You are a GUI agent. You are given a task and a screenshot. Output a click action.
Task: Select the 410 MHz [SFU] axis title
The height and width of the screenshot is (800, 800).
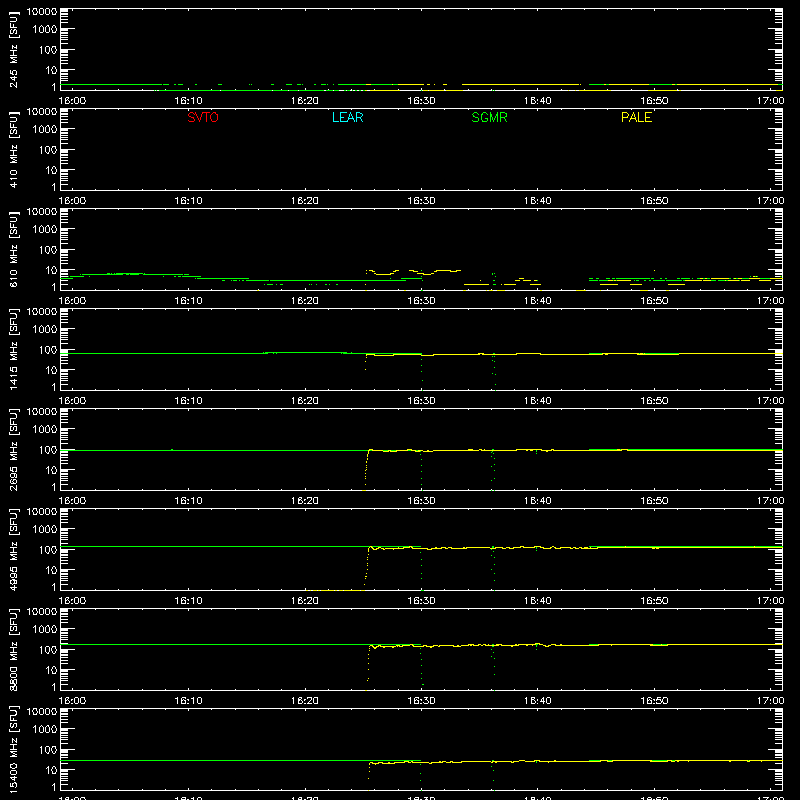pyautogui.click(x=14, y=149)
